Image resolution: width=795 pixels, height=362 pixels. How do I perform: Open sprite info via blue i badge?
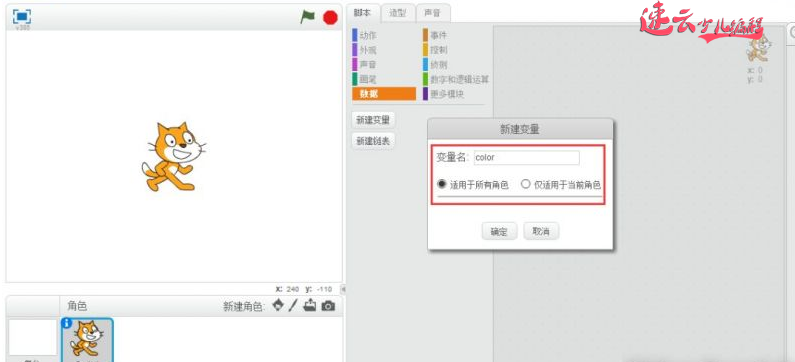pos(66,323)
